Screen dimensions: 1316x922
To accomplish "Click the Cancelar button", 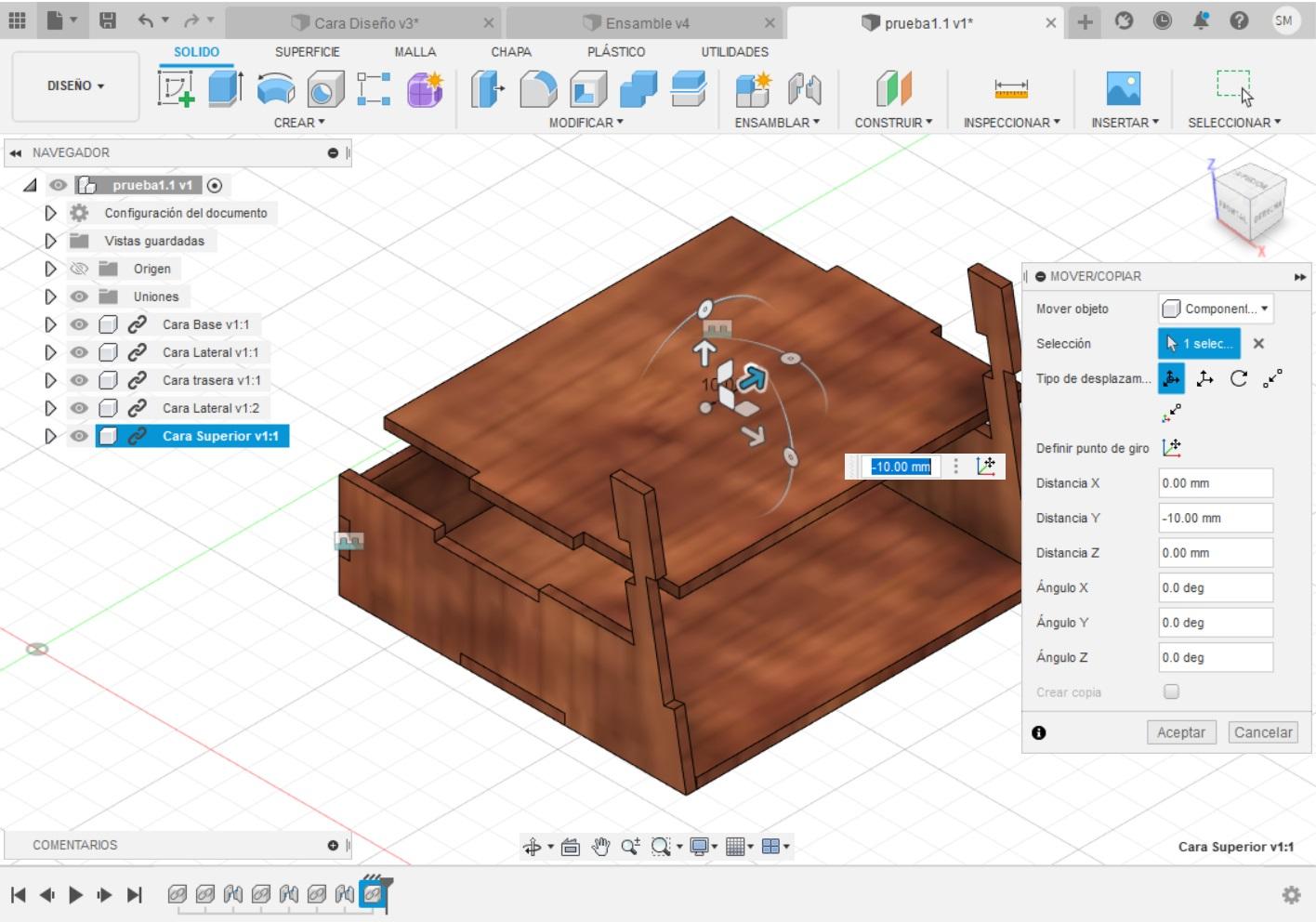I will click(1262, 732).
